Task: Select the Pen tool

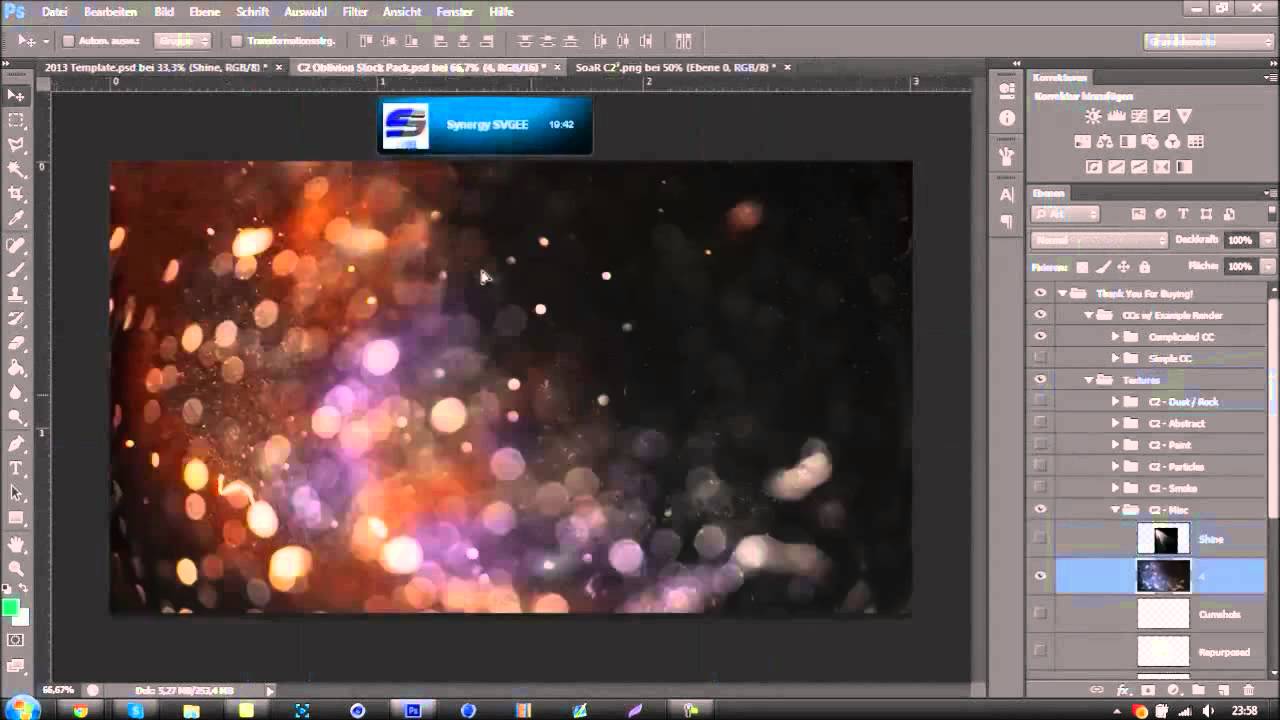Action: click(x=16, y=443)
